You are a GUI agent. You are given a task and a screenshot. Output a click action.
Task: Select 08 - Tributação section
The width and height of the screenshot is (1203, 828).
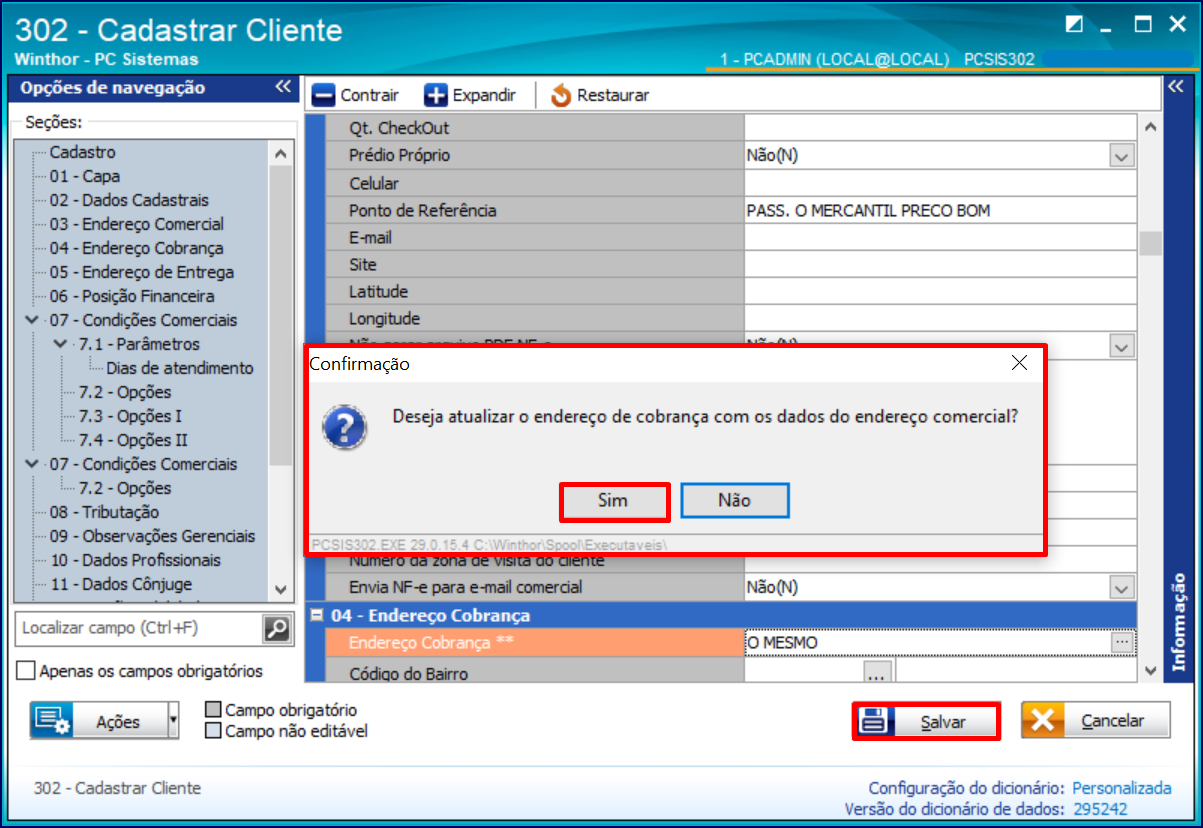pyautogui.click(x=104, y=513)
